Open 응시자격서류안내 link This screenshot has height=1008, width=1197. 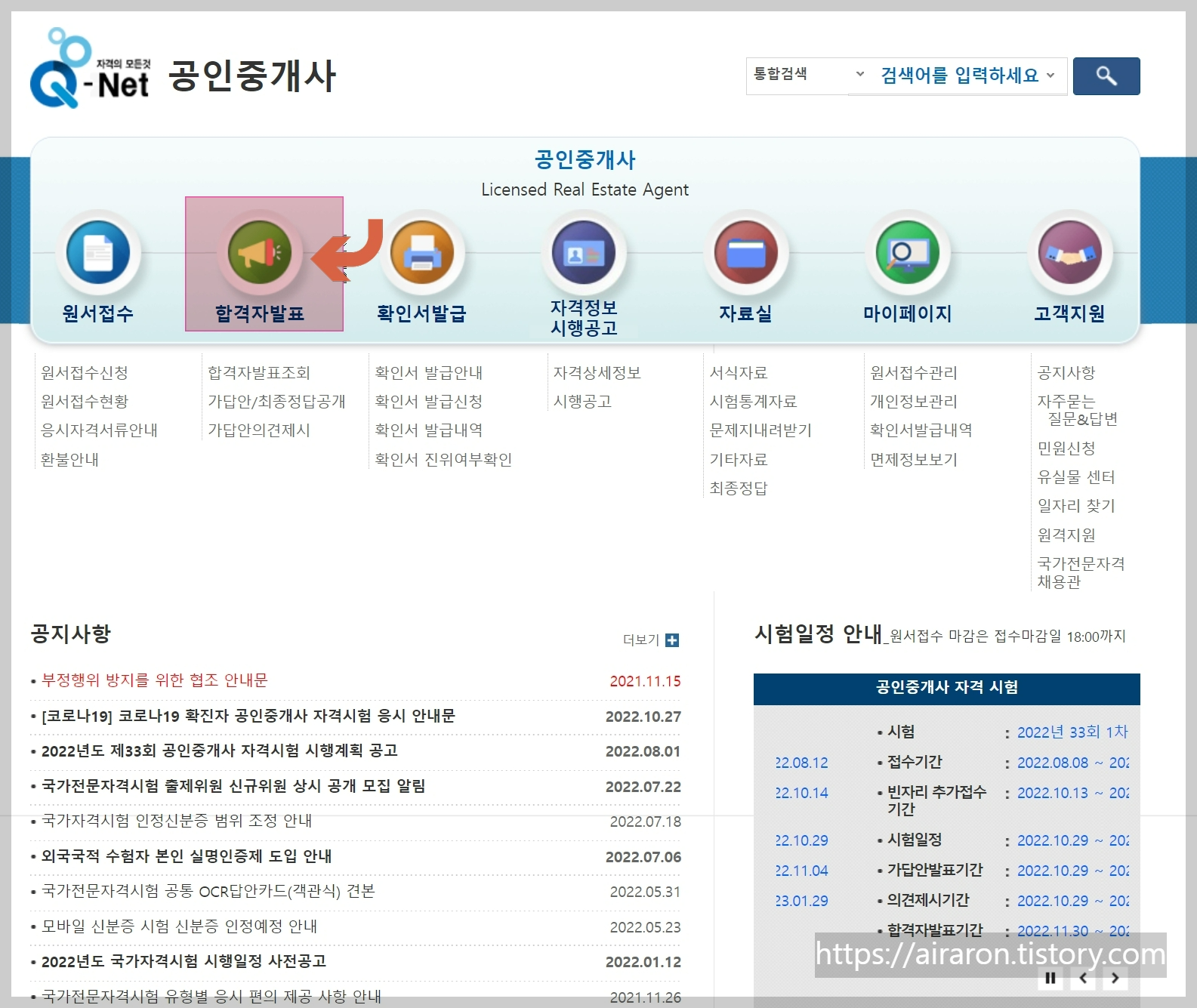[100, 430]
